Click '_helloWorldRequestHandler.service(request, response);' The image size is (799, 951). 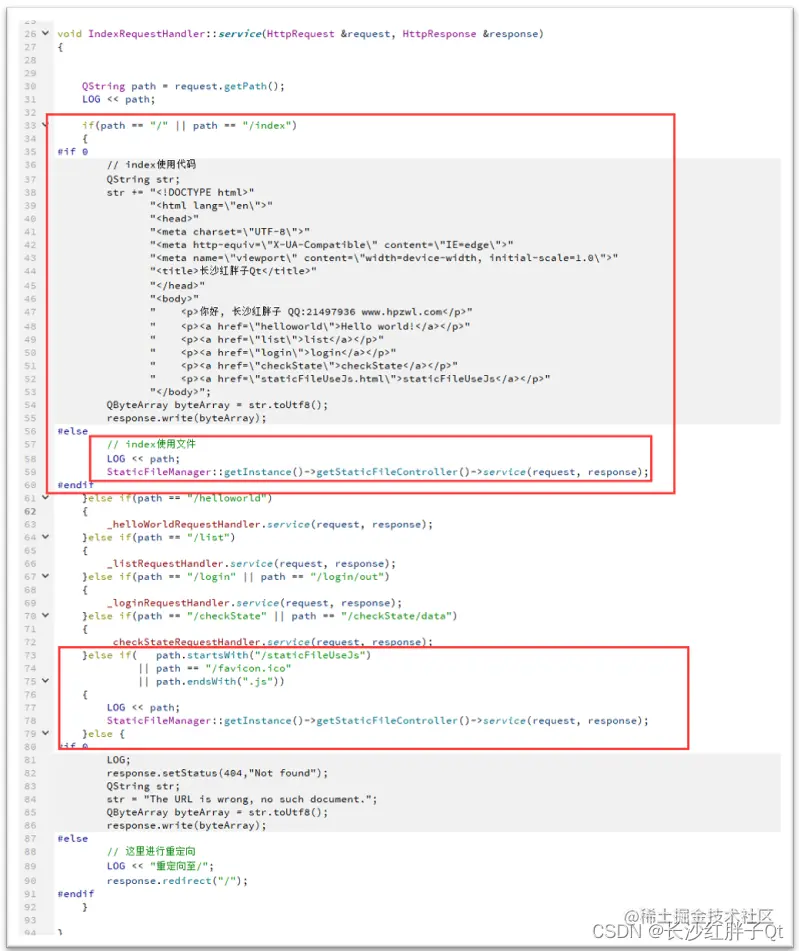coord(269,524)
